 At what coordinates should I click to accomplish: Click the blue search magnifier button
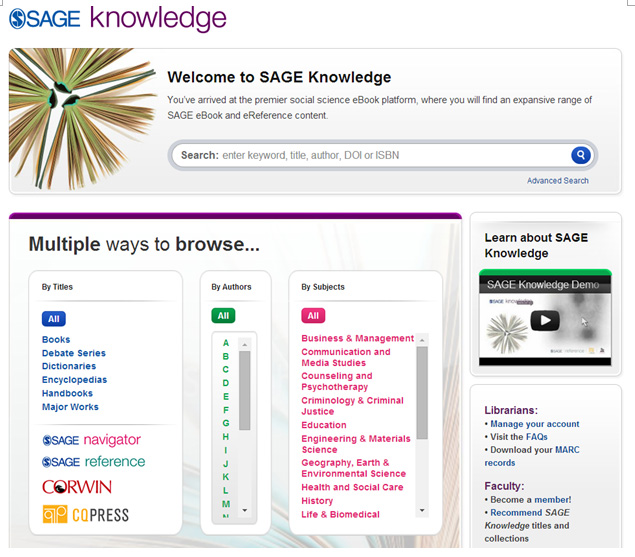point(580,155)
